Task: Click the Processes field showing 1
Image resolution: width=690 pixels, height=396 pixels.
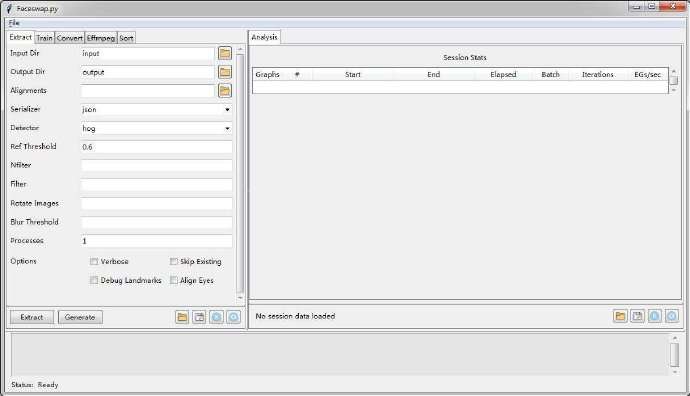Action: tap(157, 241)
